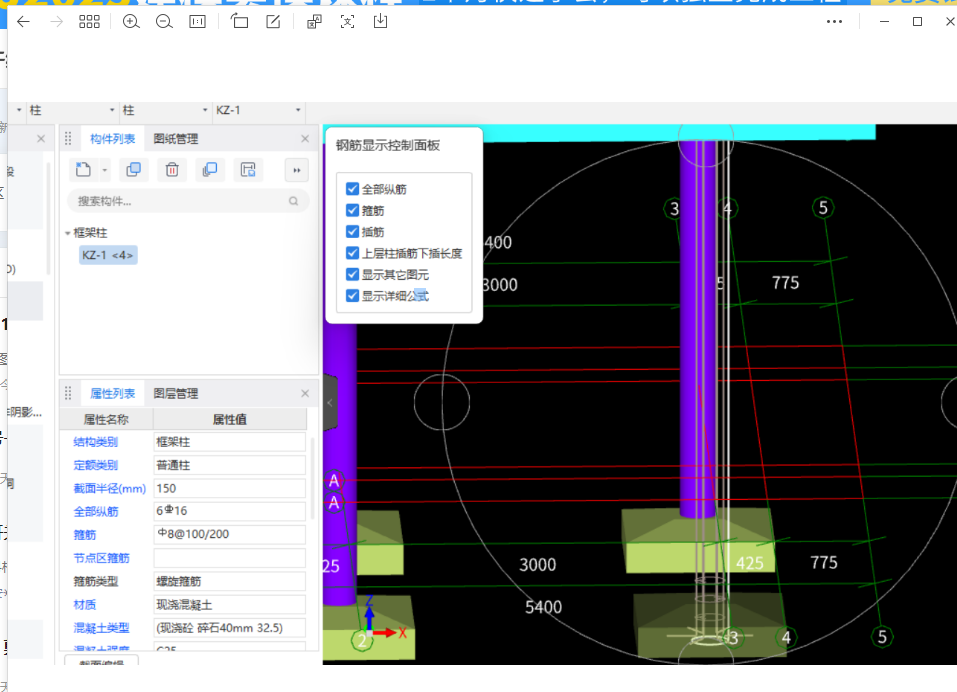Zoom in with the magnifier plus icon
Image resolution: width=957 pixels, height=692 pixels.
131,22
